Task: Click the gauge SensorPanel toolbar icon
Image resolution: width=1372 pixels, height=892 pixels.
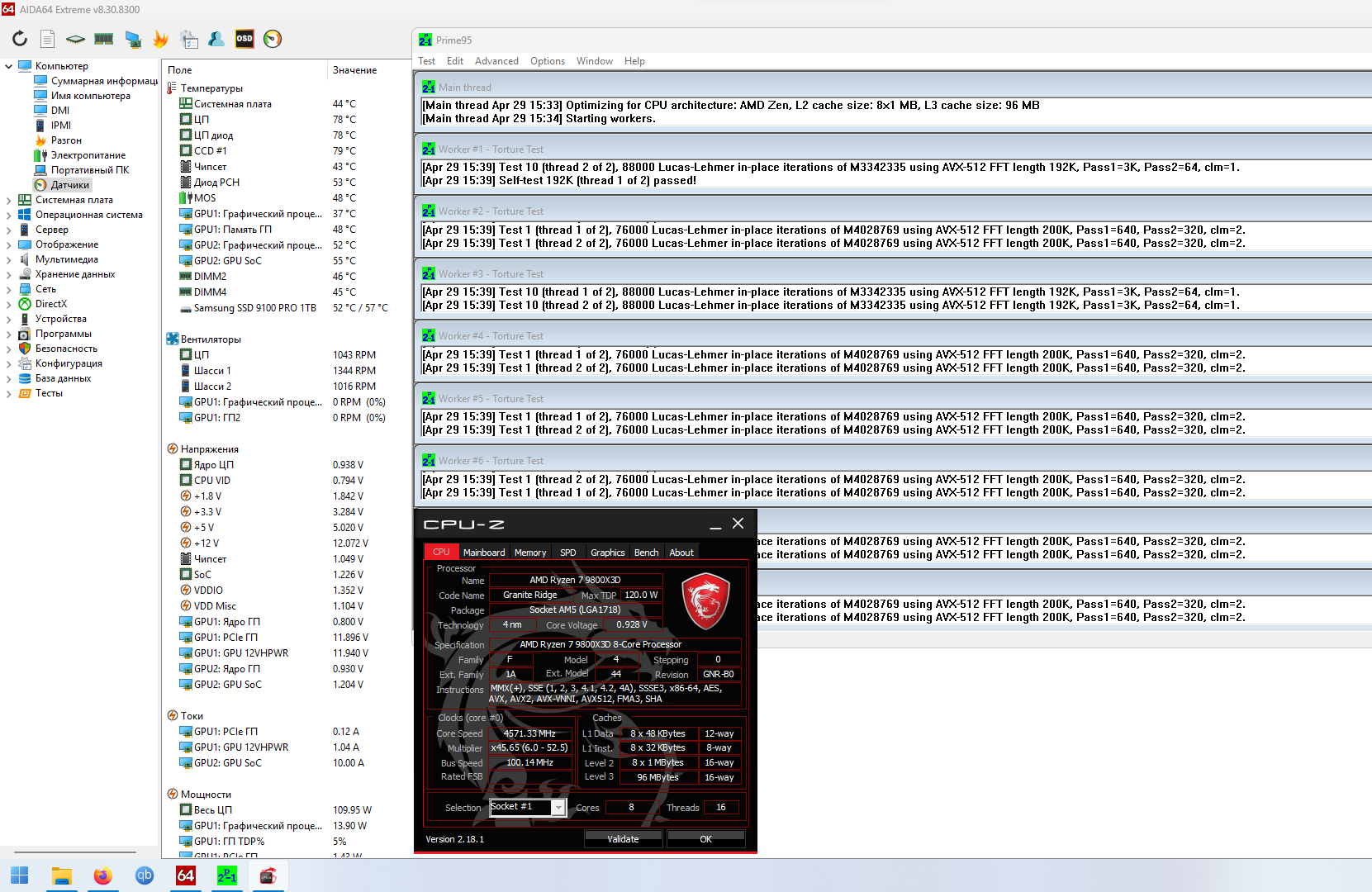Action: tap(273, 39)
